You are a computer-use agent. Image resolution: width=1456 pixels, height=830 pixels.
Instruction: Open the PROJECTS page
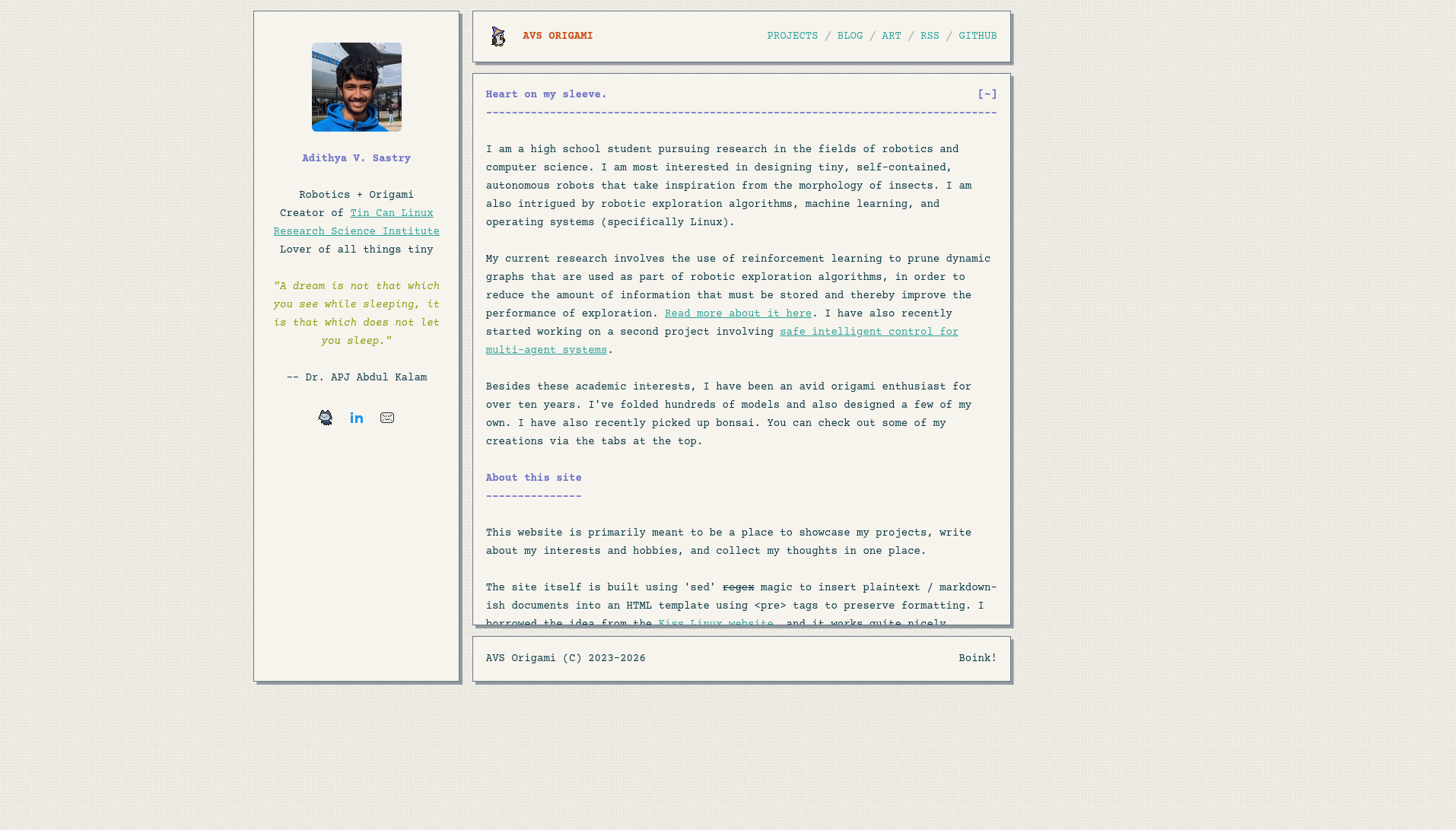tap(792, 37)
